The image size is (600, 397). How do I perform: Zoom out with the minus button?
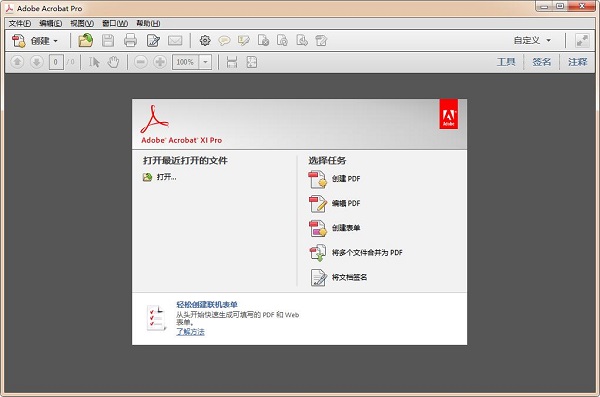point(141,62)
